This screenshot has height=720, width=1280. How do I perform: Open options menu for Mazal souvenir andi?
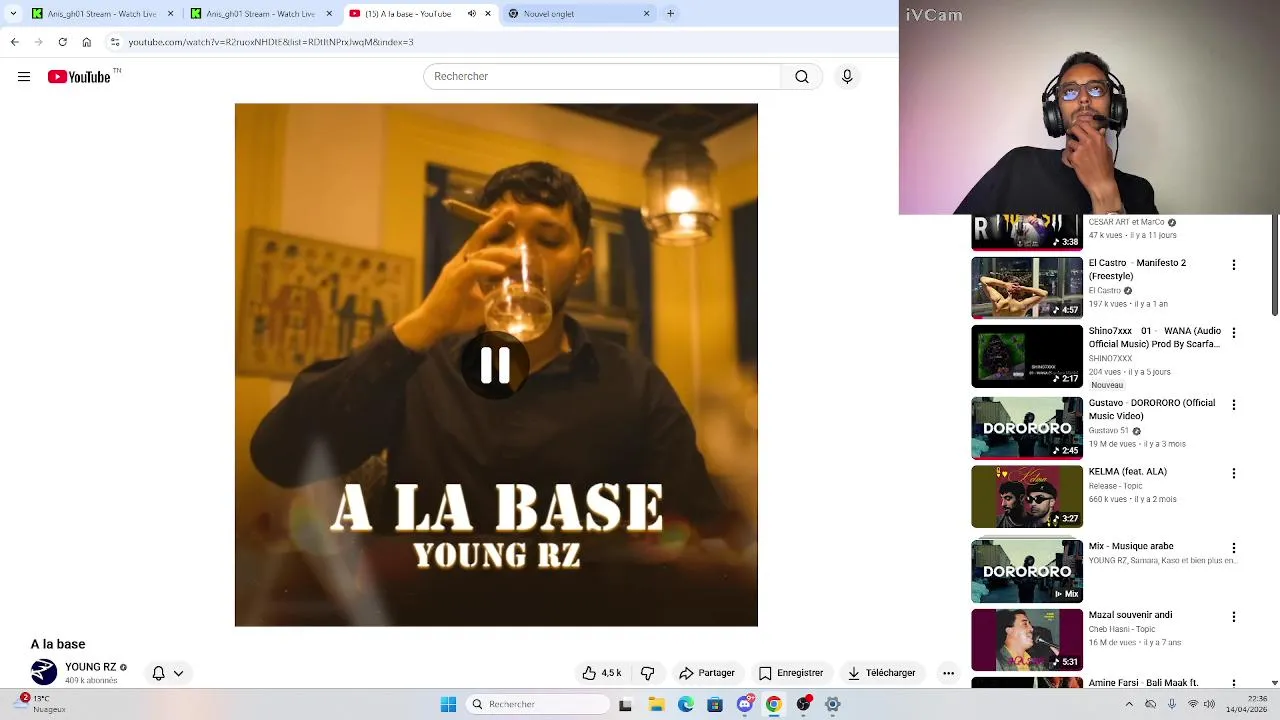coord(1233,617)
